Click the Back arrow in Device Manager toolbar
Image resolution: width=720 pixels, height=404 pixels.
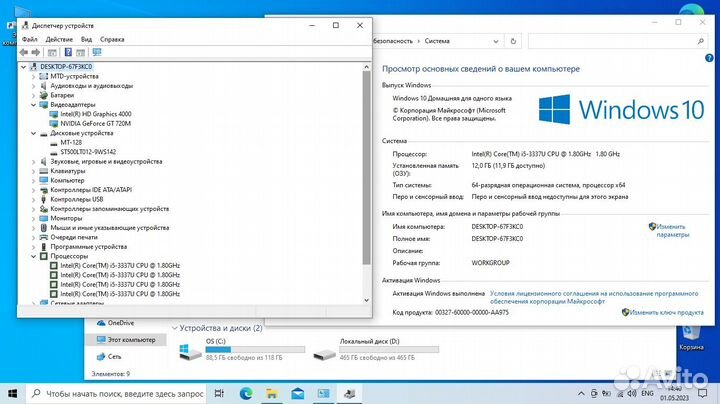point(24,52)
